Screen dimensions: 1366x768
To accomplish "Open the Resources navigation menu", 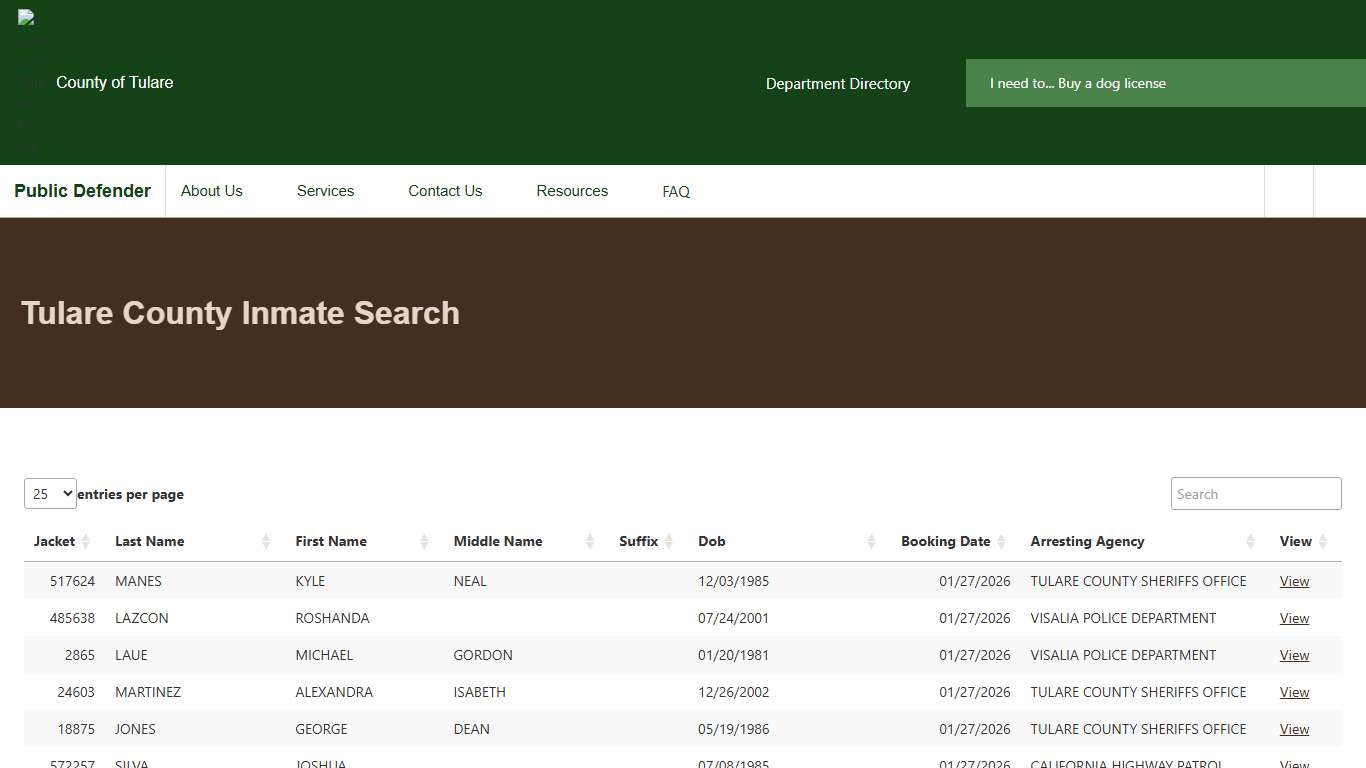I will (x=572, y=191).
